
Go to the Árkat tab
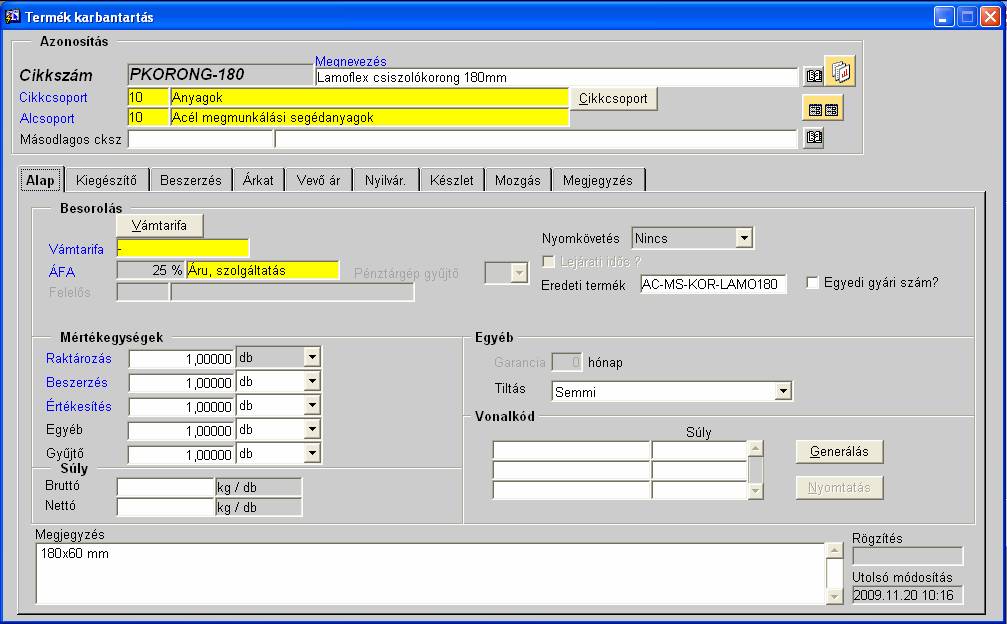click(x=258, y=180)
